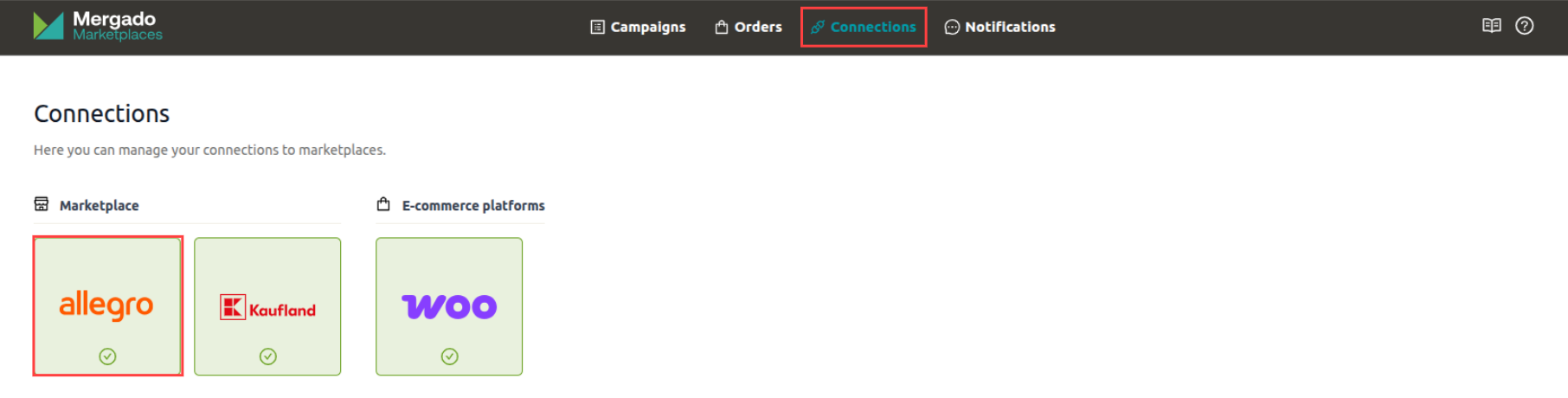Image resolution: width=1568 pixels, height=398 pixels.
Task: Click the E-commerce platforms bag icon
Action: 383,204
